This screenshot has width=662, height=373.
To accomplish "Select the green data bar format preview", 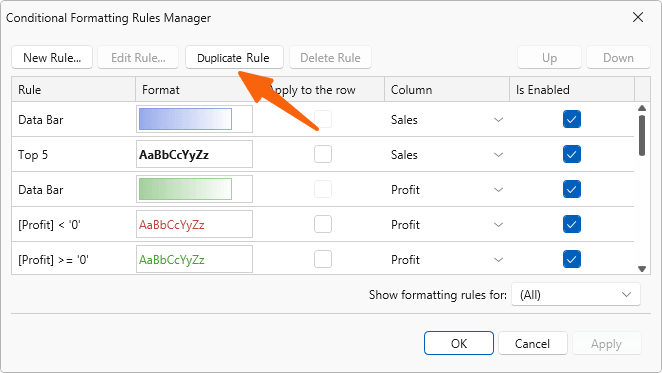I will (194, 189).
